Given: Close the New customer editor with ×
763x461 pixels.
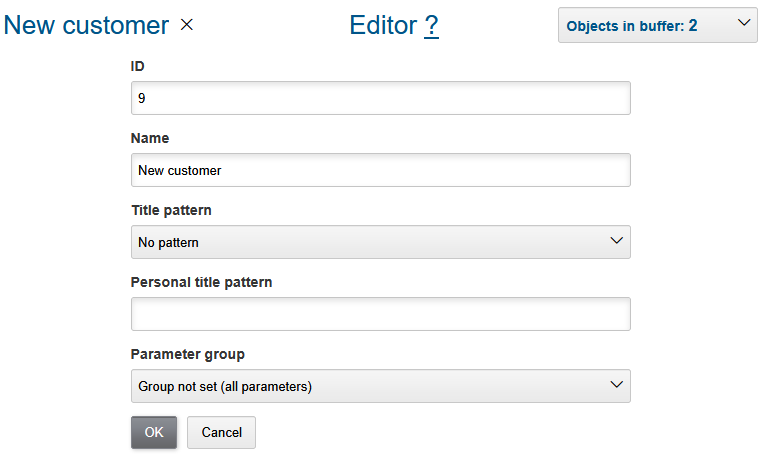Looking at the screenshot, I should coord(187,26).
